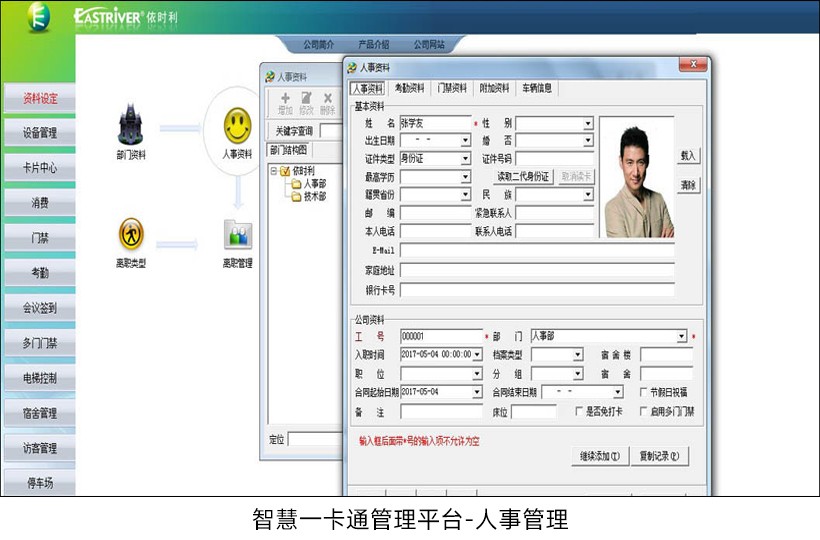
Task: Select the 人事部 folder in tree
Action: (x=313, y=184)
